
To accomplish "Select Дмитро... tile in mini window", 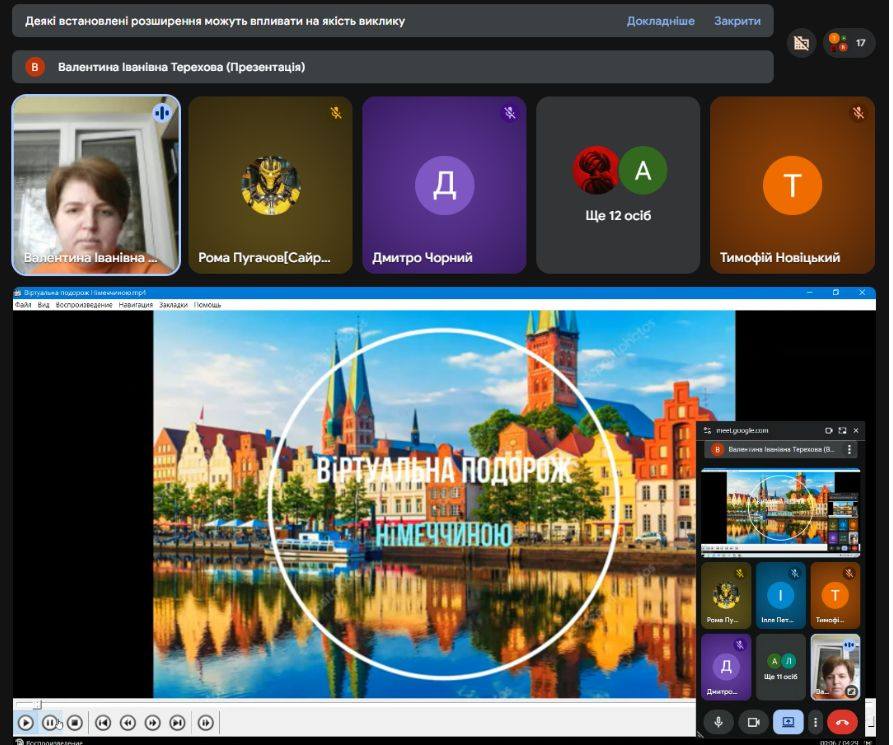I will coord(726,667).
